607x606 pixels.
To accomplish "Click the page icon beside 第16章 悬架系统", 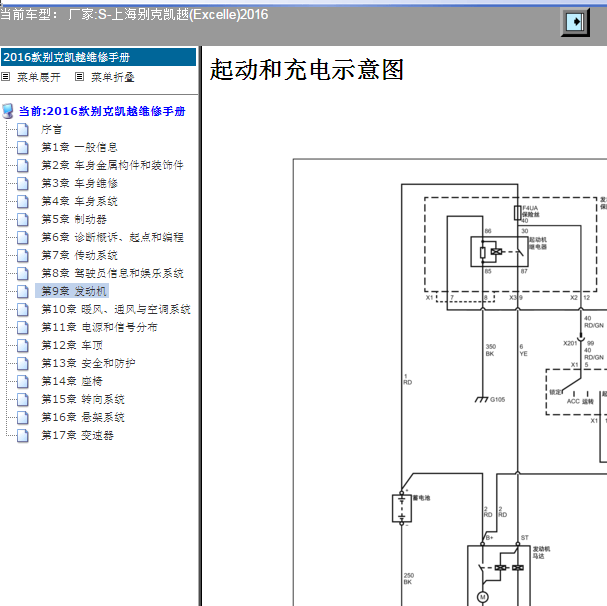I will point(23,418).
